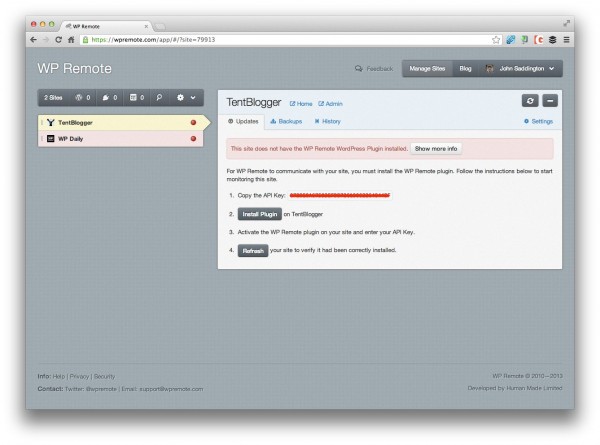Go to the browser home icon
600x445 pixels.
(x=71, y=39)
